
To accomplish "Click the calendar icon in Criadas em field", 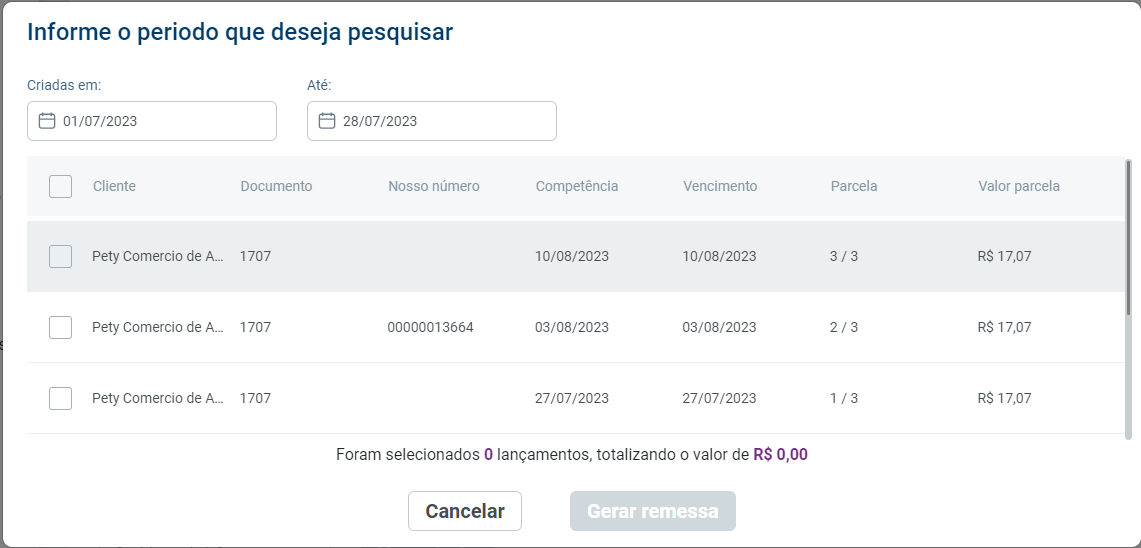I will coord(47,121).
